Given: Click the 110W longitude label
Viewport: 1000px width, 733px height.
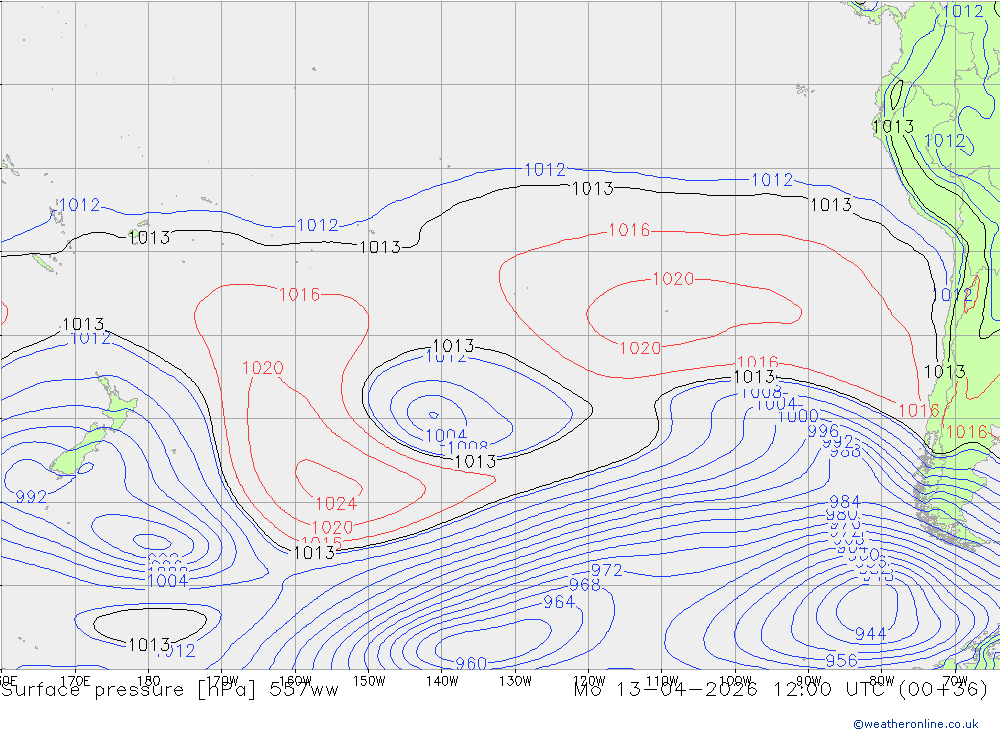Looking at the screenshot, I should click(x=663, y=681).
